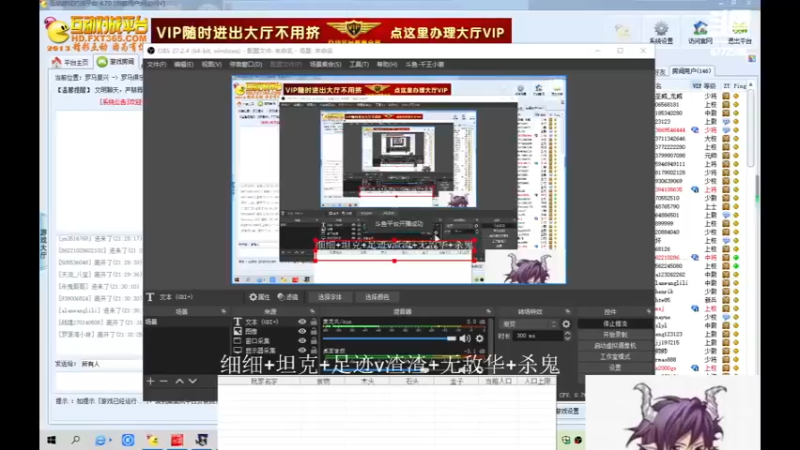Toggle visibility of 文本 (GDI+) source
This screenshot has height=450, width=800.
pos(302,322)
